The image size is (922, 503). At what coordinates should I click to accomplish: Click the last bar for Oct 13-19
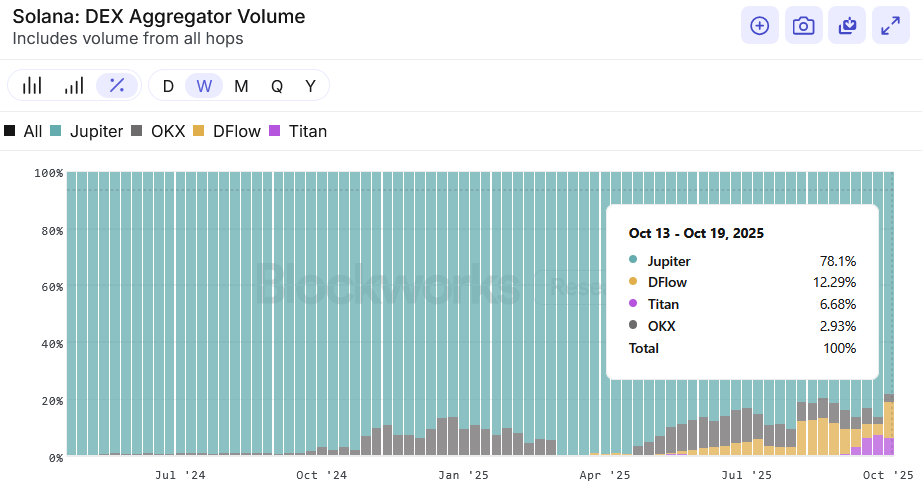coord(889,314)
